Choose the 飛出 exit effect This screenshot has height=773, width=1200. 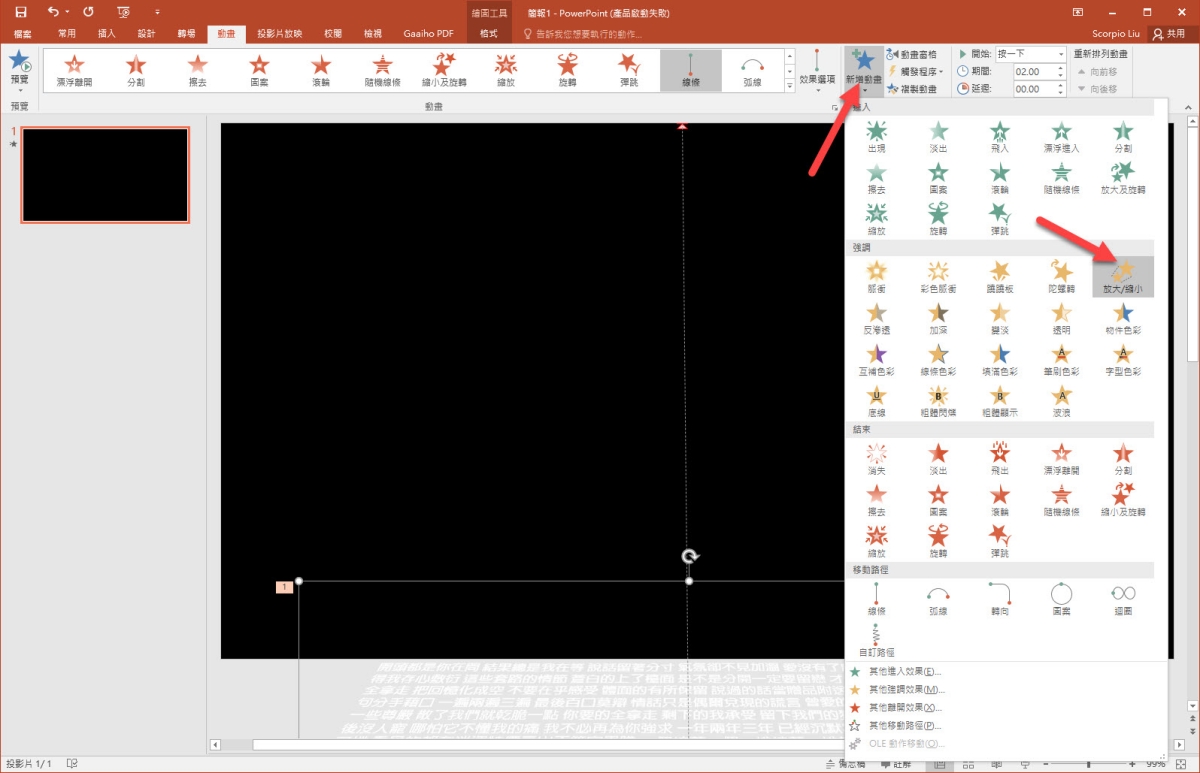click(x=1000, y=459)
